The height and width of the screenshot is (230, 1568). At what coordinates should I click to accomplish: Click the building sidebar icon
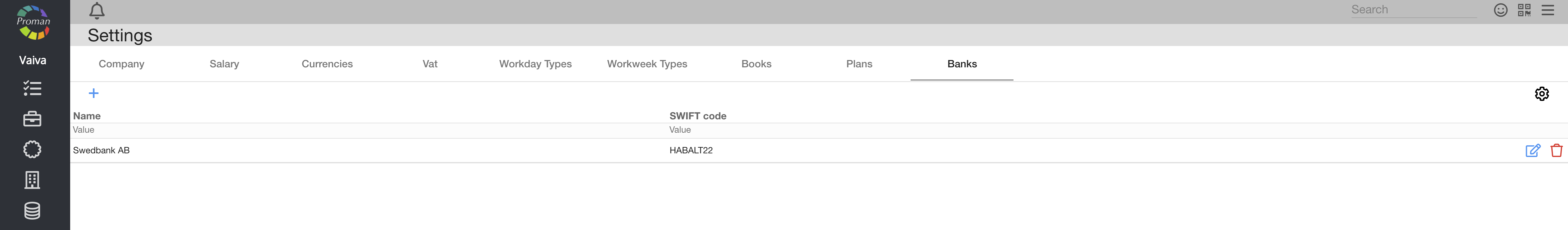coord(32,180)
